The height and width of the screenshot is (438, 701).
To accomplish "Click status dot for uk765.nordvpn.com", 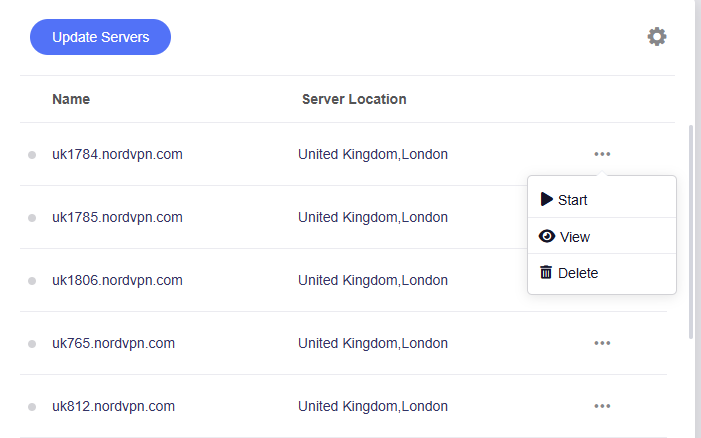I will 32,344.
